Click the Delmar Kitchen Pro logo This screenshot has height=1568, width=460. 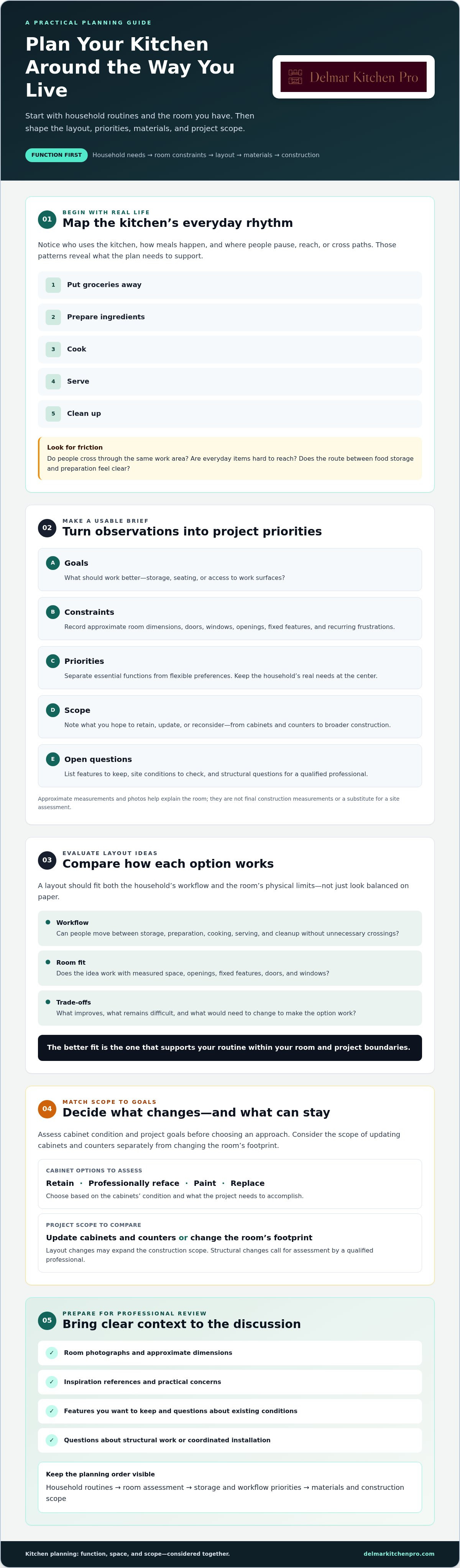click(353, 77)
